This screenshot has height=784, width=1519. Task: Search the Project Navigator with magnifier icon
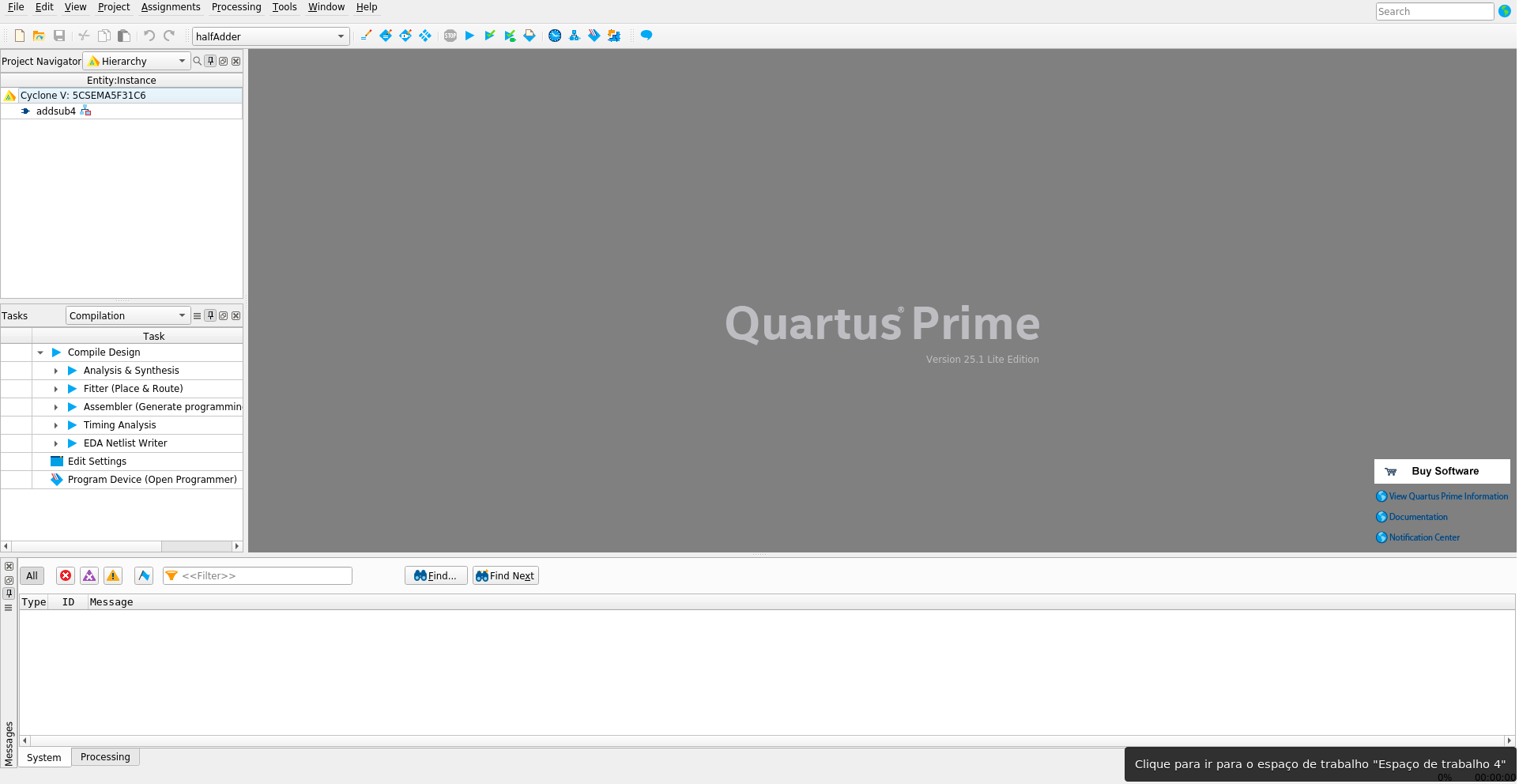(x=198, y=61)
